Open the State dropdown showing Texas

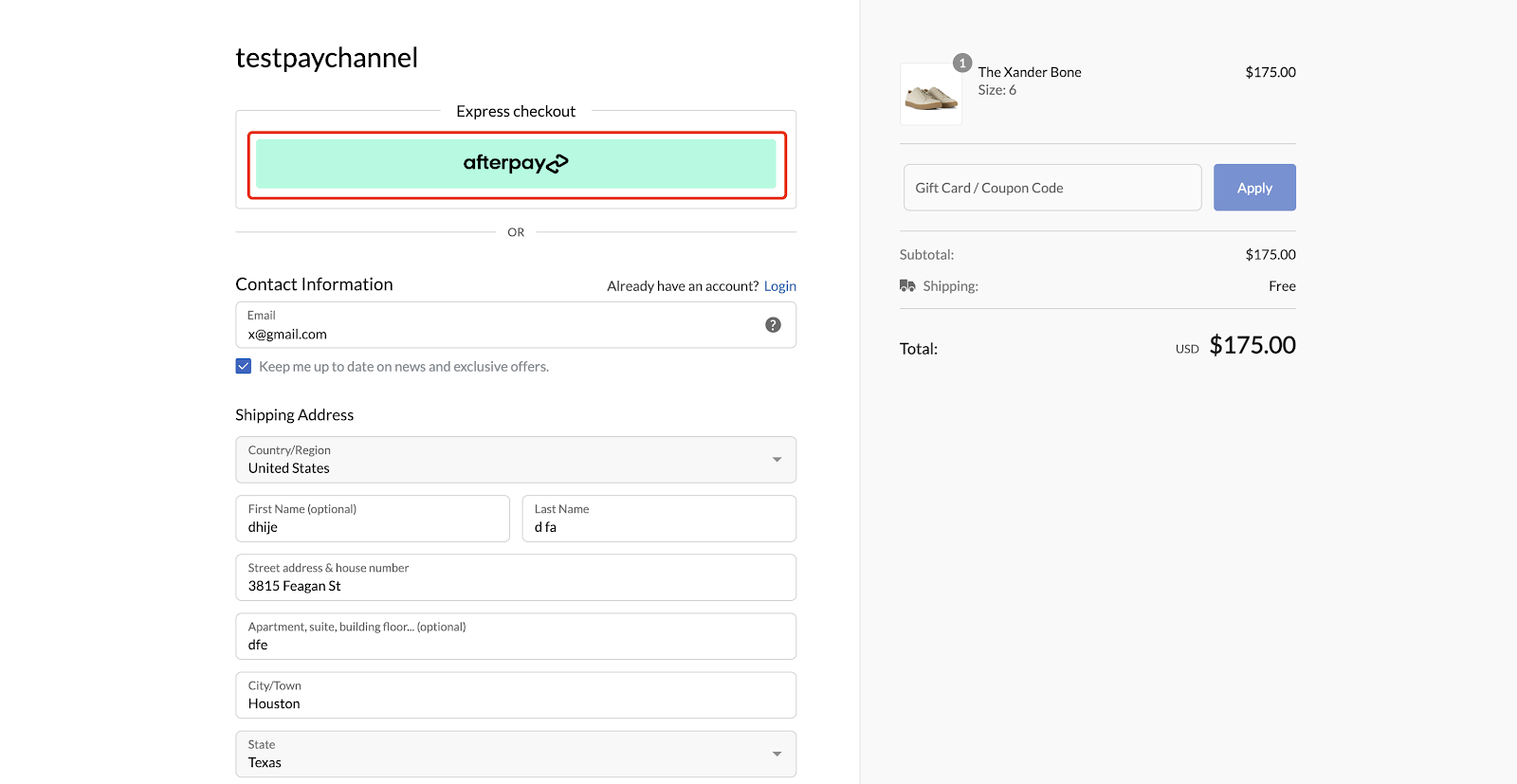pos(516,755)
